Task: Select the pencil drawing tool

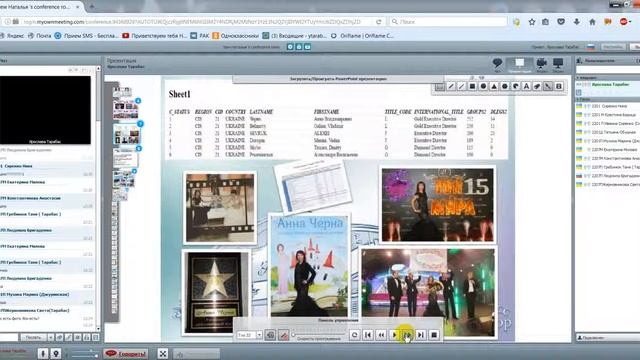Action: click(451, 87)
